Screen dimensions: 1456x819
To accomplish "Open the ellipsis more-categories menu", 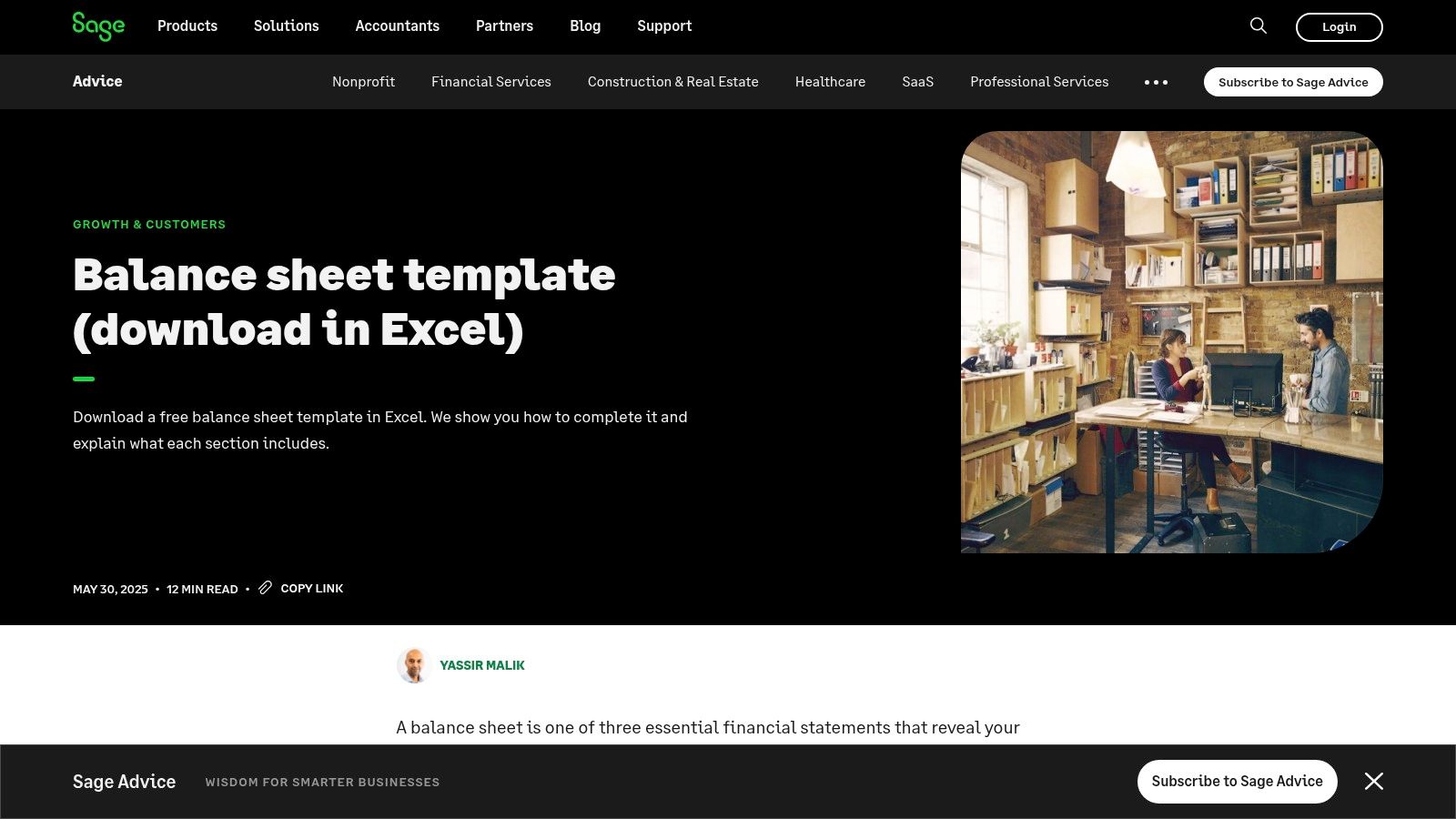I will (x=1157, y=82).
